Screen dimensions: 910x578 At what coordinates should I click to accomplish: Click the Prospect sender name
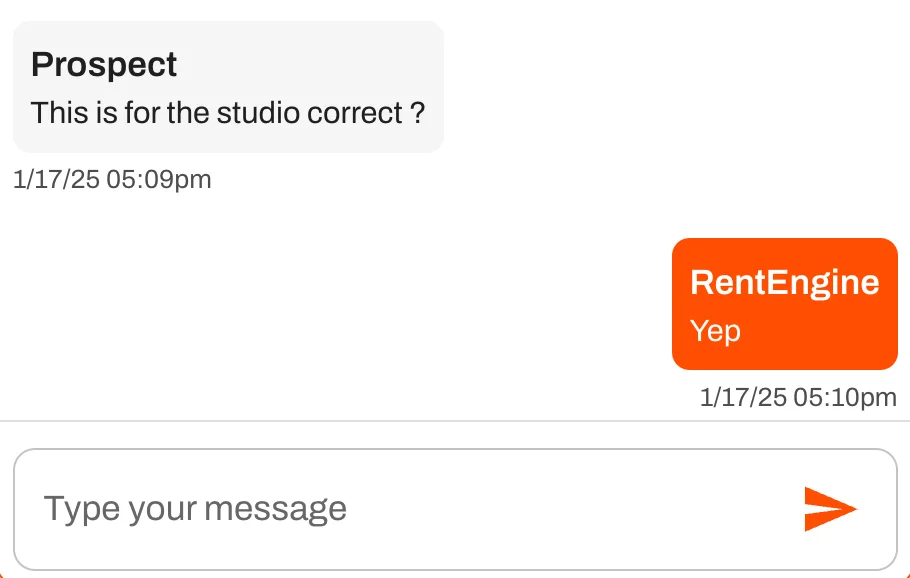[104, 64]
